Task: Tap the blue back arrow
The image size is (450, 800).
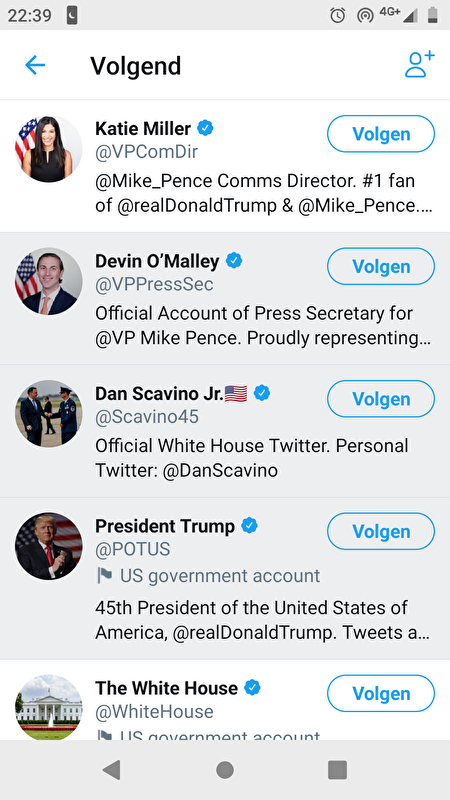Action: coord(35,65)
